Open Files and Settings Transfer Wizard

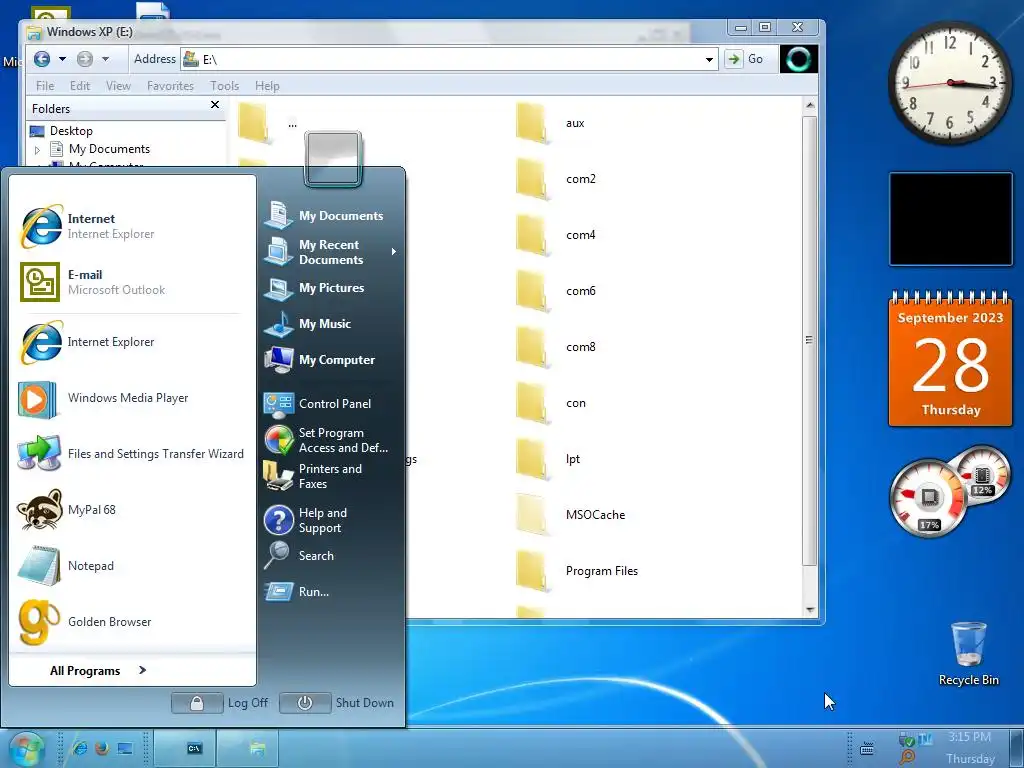(x=131, y=454)
